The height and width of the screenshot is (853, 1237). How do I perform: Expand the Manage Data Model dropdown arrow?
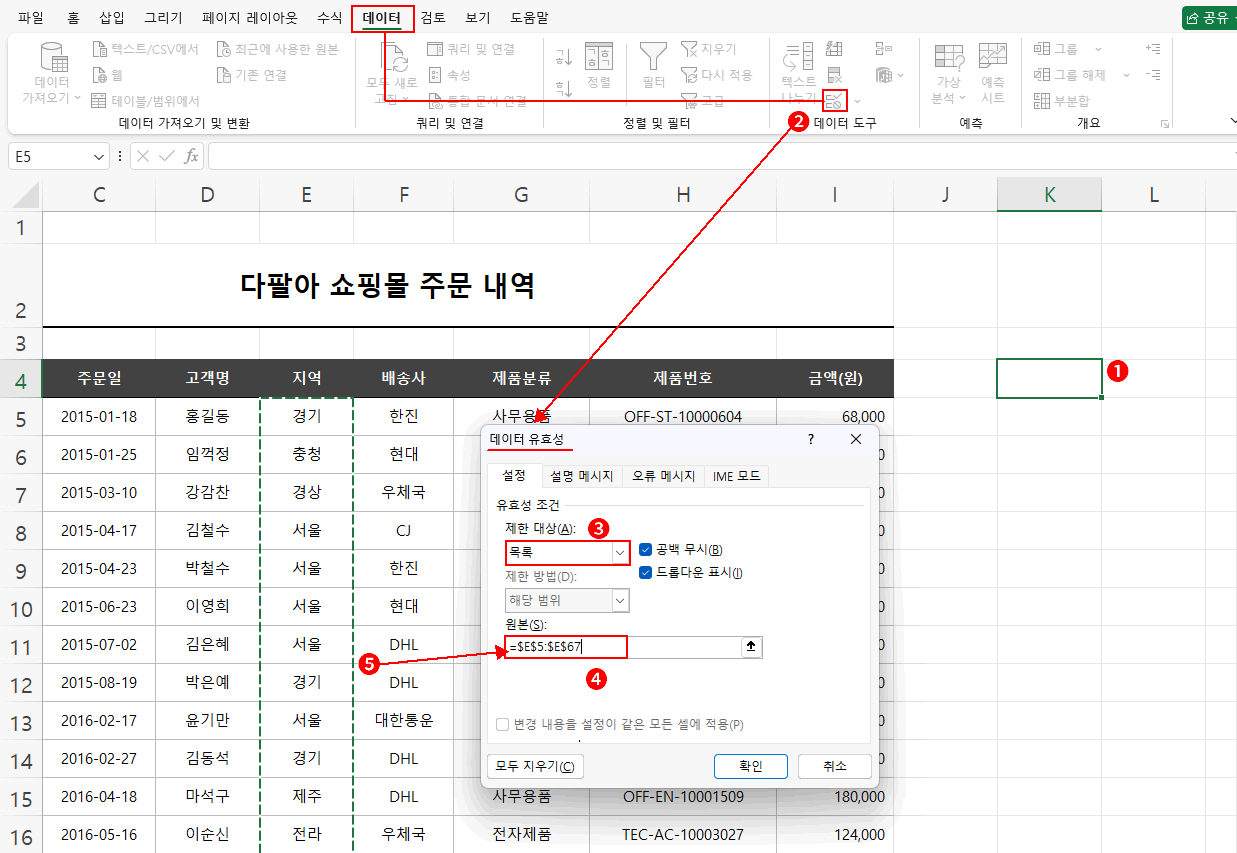tap(900, 75)
